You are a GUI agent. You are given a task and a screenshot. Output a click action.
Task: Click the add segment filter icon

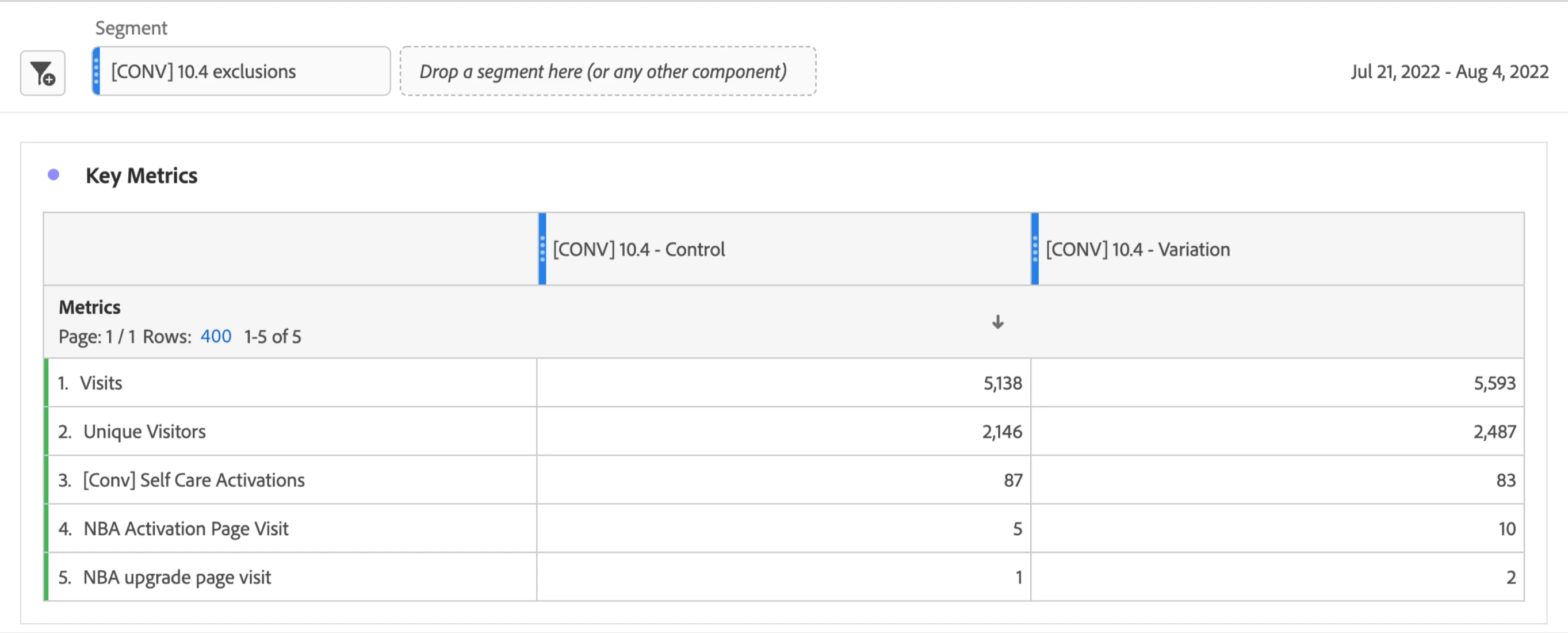43,73
